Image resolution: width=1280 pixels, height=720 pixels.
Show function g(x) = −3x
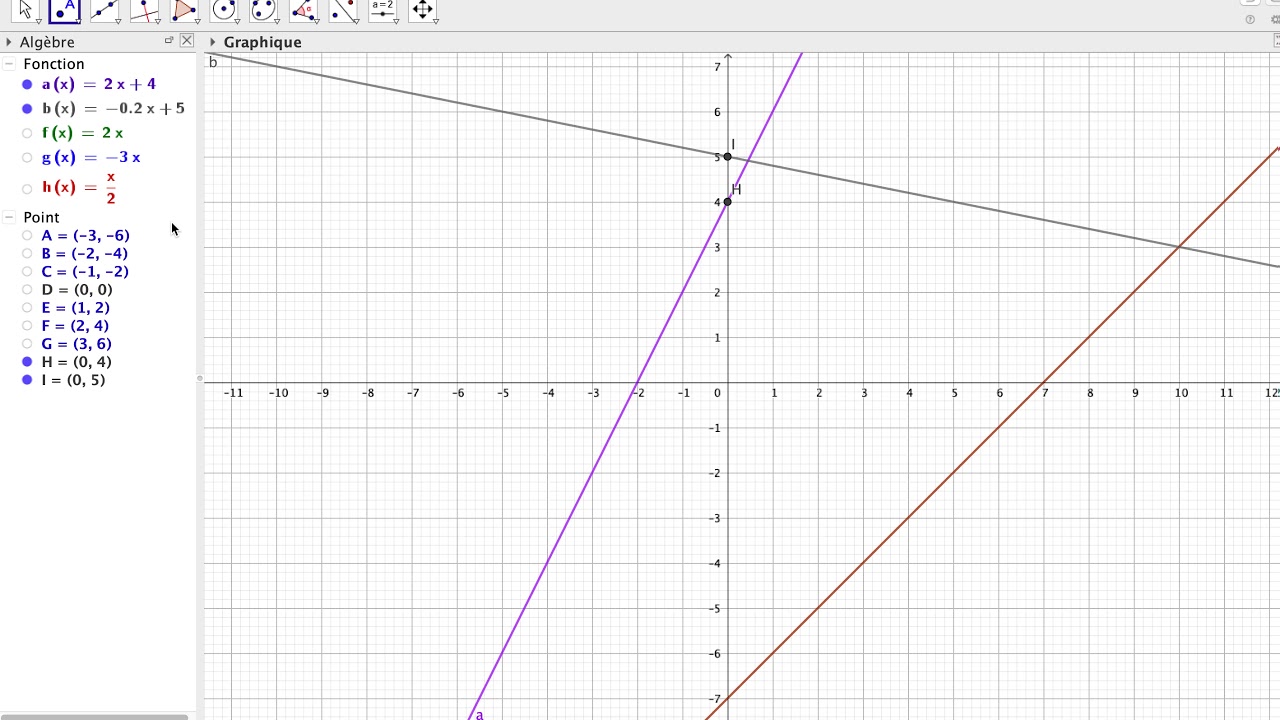pyautogui.click(x=27, y=157)
